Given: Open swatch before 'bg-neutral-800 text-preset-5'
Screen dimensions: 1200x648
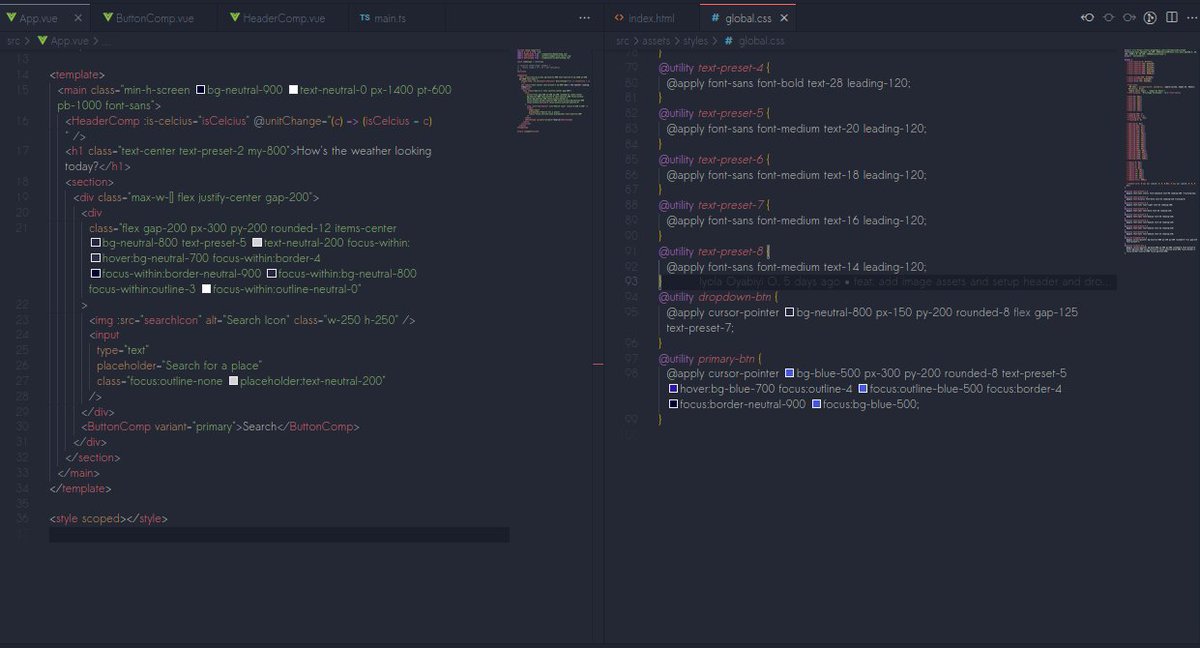Looking at the screenshot, I should pyautogui.click(x=95, y=243).
